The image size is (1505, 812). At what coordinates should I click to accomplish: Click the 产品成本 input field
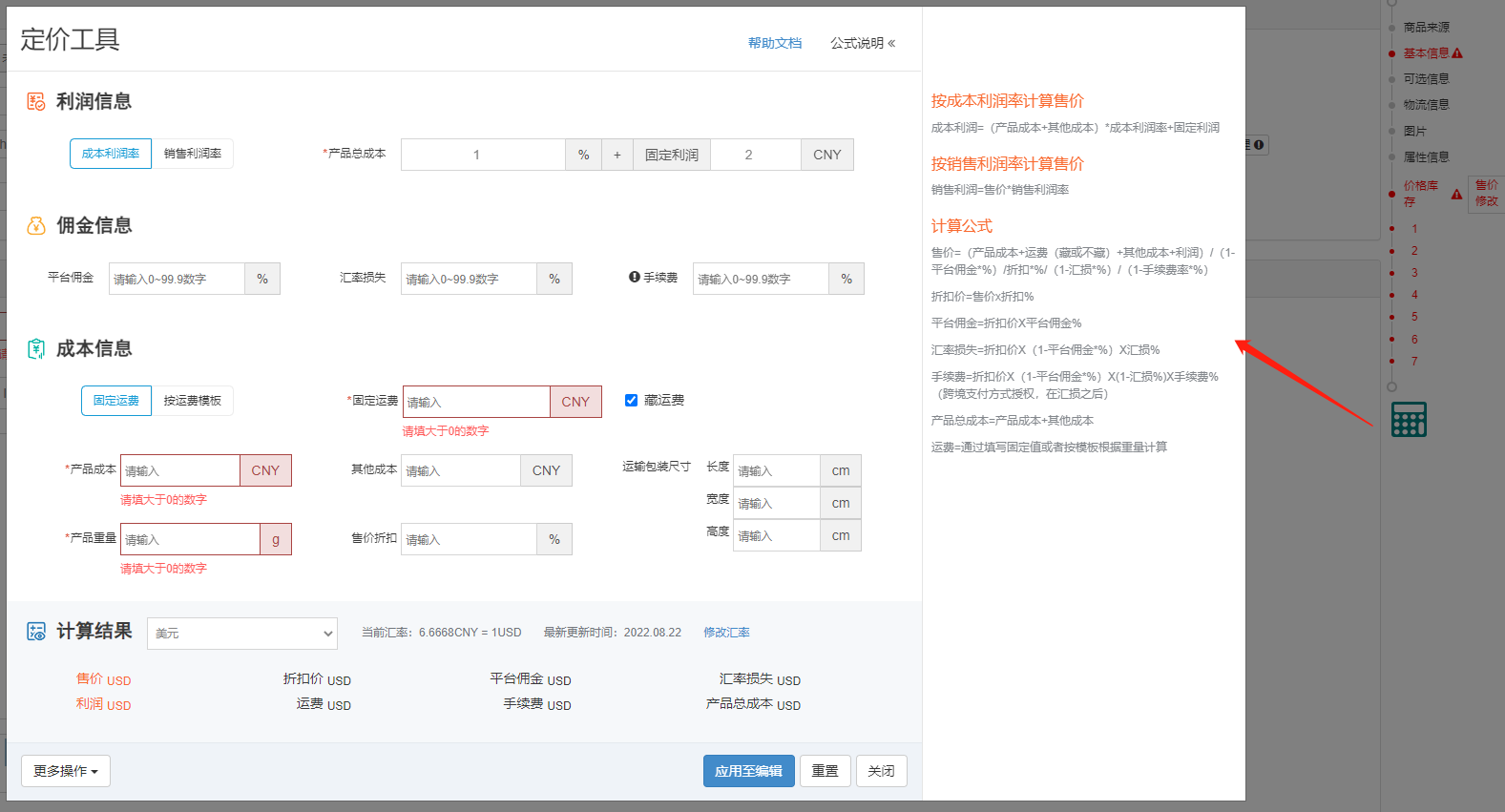[180, 470]
